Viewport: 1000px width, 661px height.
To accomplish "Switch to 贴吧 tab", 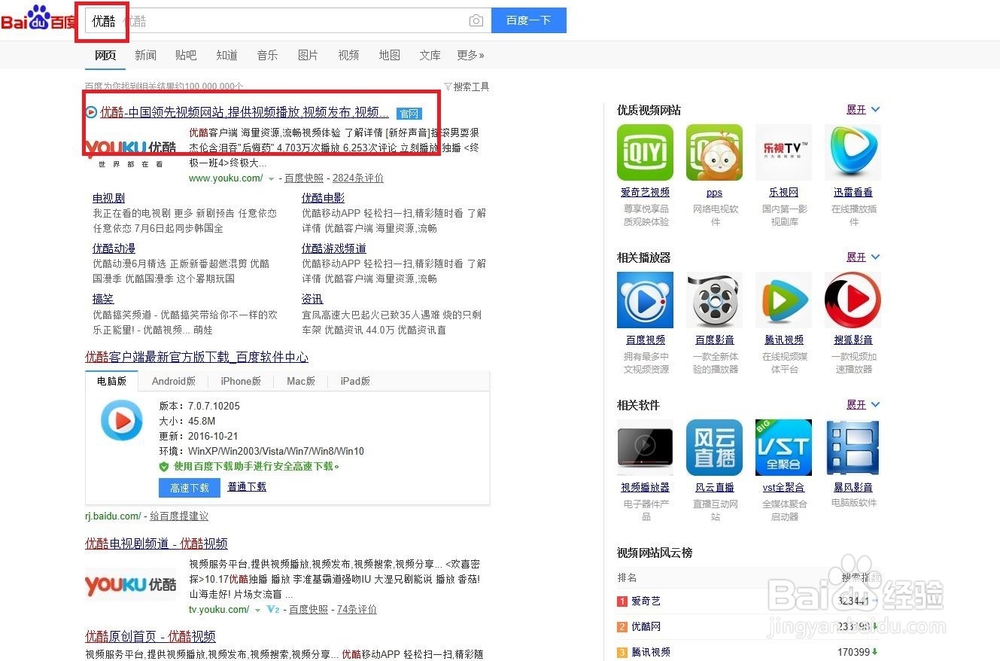I will coord(186,56).
